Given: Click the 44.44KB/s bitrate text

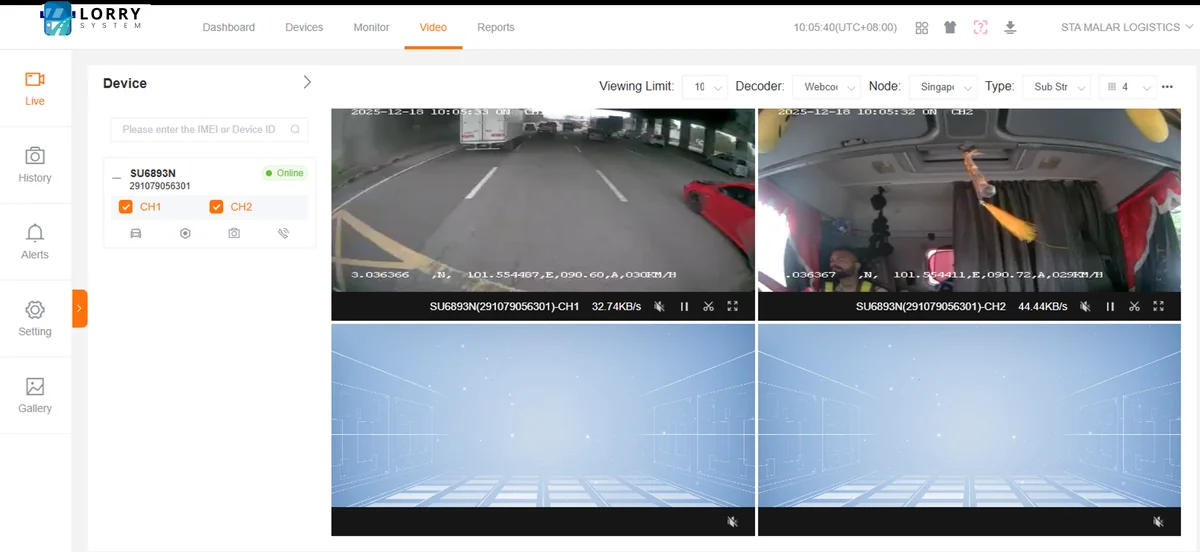Looking at the screenshot, I should 1043,307.
